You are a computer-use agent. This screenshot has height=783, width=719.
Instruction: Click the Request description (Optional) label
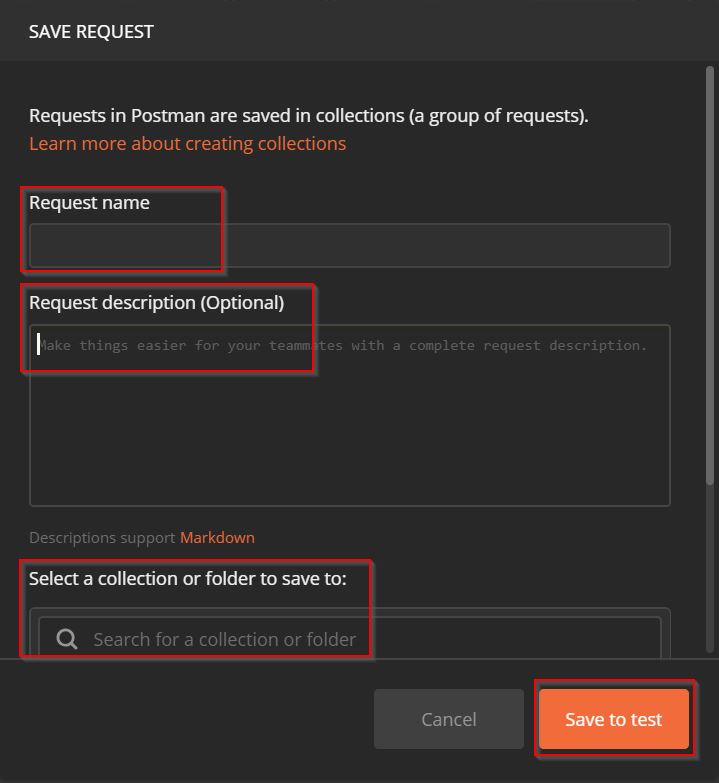(156, 302)
